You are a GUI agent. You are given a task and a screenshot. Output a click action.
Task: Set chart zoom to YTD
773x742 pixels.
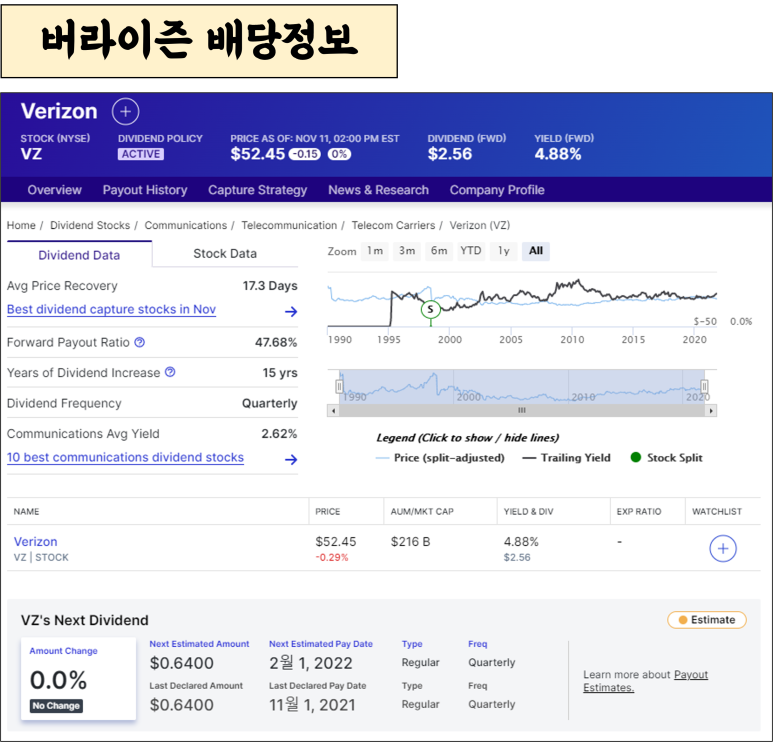[x=471, y=251]
